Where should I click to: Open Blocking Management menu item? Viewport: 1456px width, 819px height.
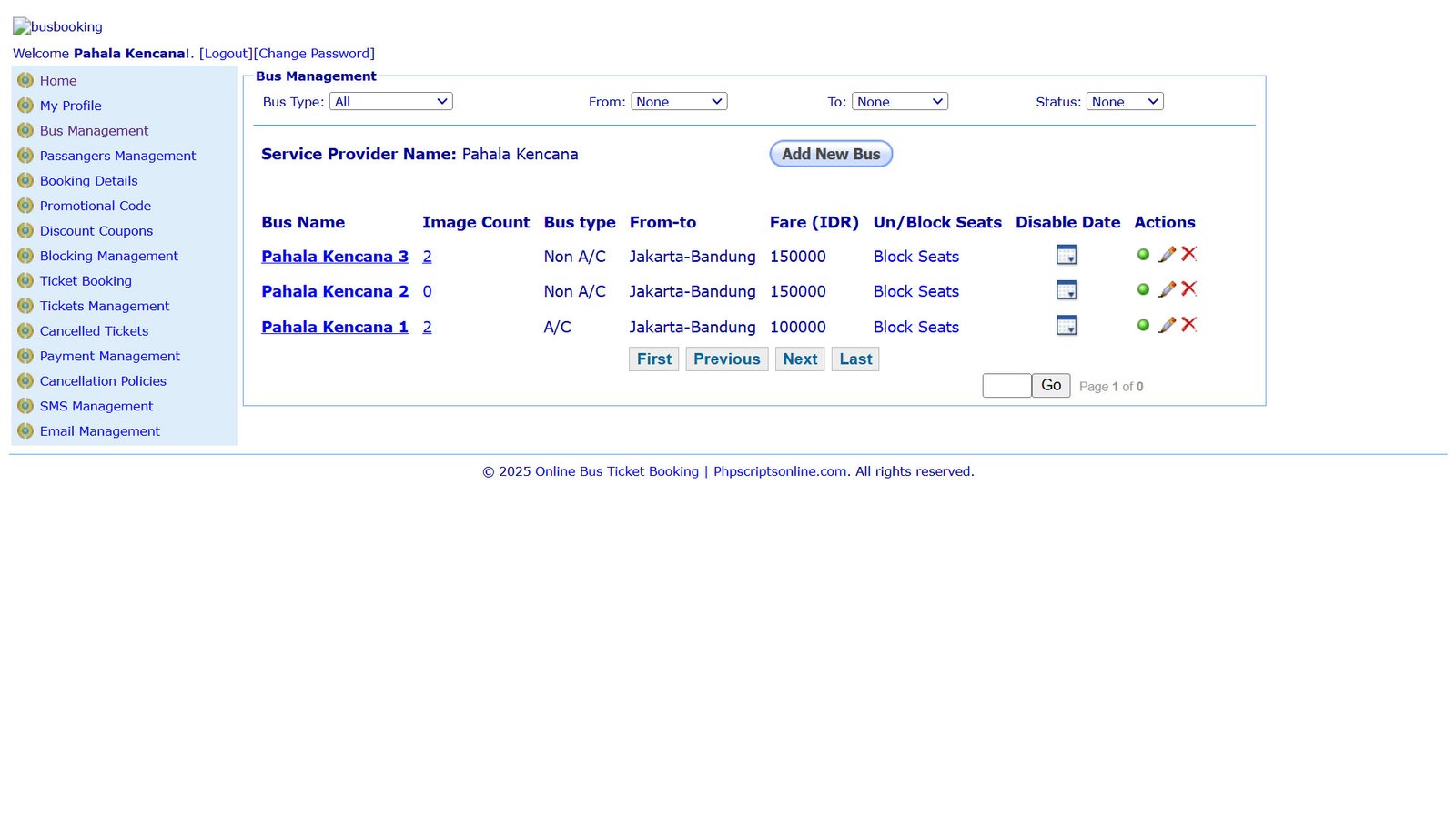click(109, 256)
